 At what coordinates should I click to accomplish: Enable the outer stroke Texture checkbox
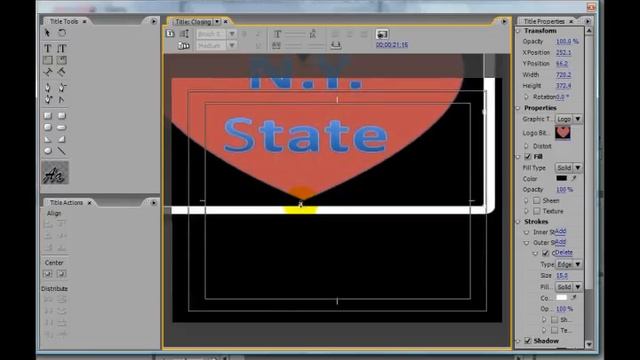point(554,330)
